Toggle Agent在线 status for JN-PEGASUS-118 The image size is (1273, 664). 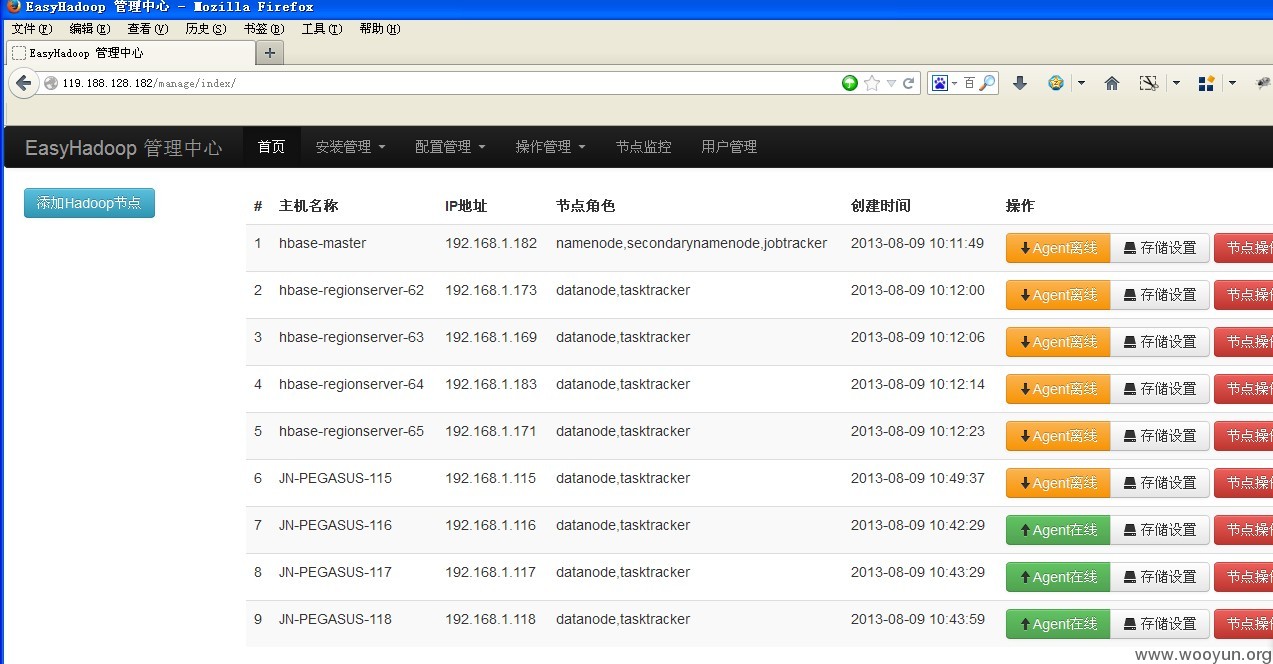point(1058,624)
